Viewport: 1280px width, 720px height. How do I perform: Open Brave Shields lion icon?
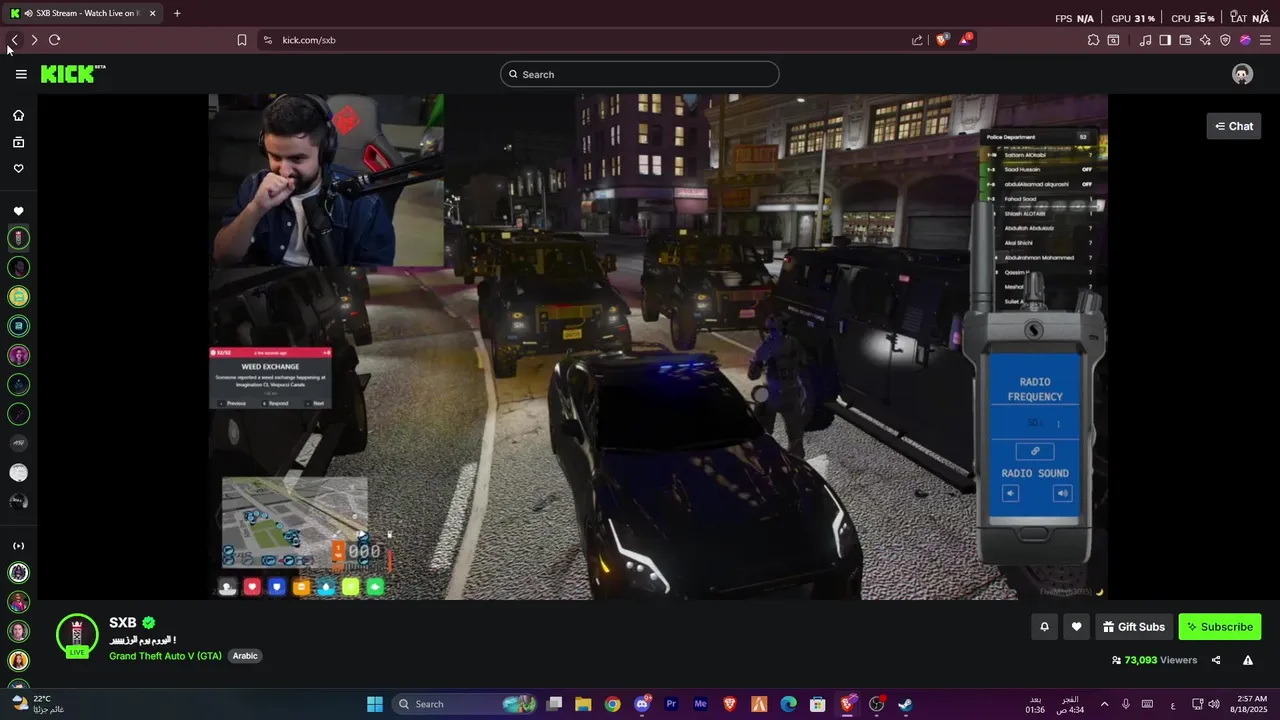tap(941, 40)
